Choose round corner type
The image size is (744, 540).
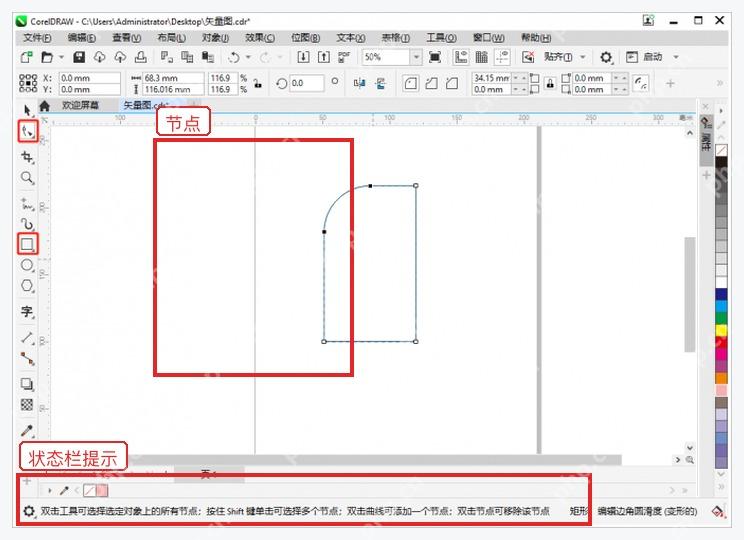411,84
